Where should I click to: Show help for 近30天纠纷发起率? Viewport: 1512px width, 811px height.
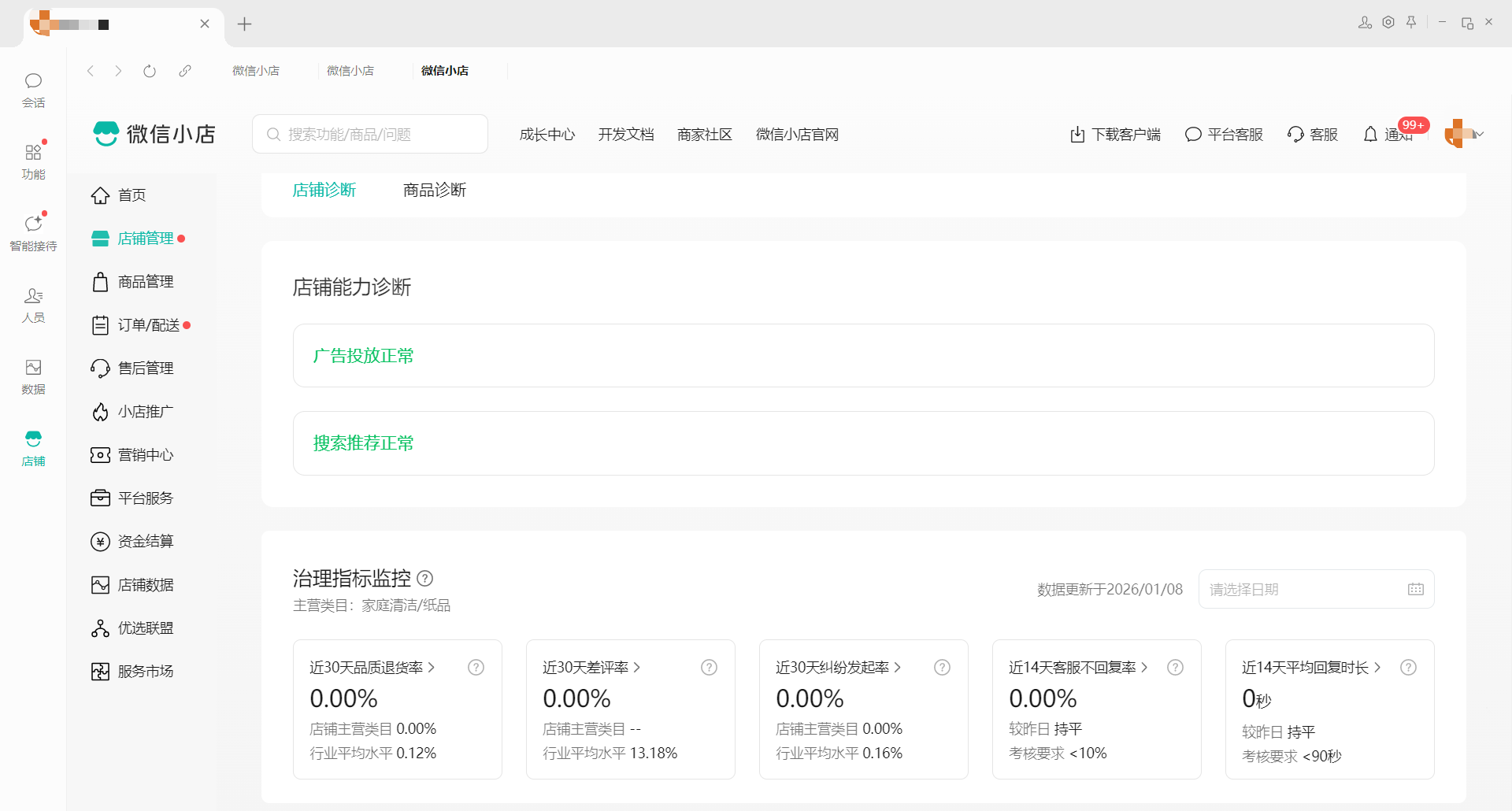click(942, 668)
